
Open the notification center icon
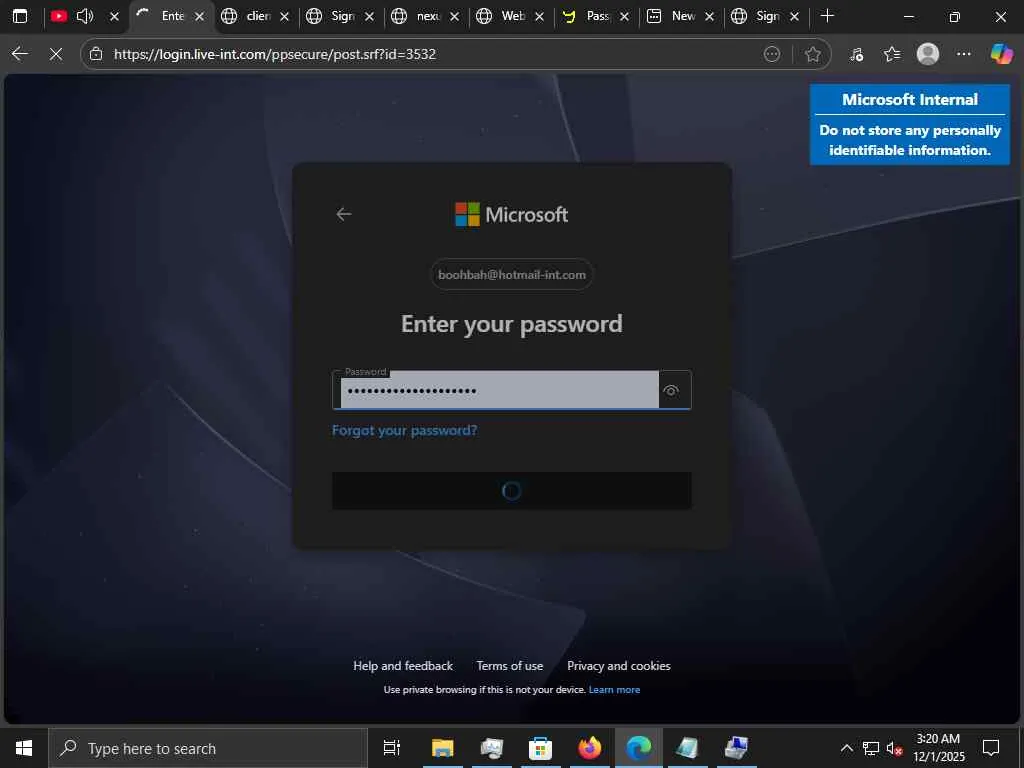pos(991,748)
